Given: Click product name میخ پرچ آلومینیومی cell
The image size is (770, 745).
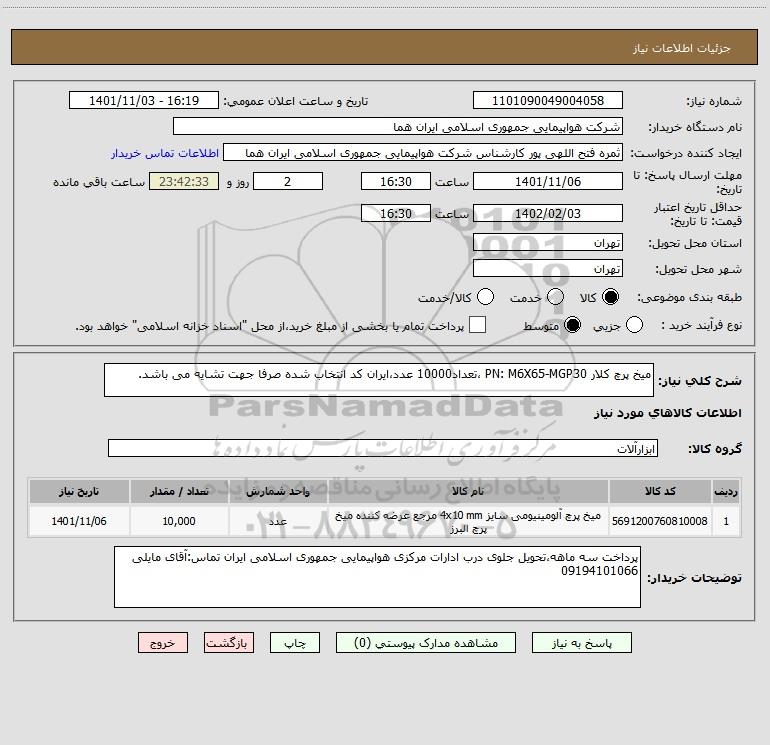Looking at the screenshot, I should point(468,521).
